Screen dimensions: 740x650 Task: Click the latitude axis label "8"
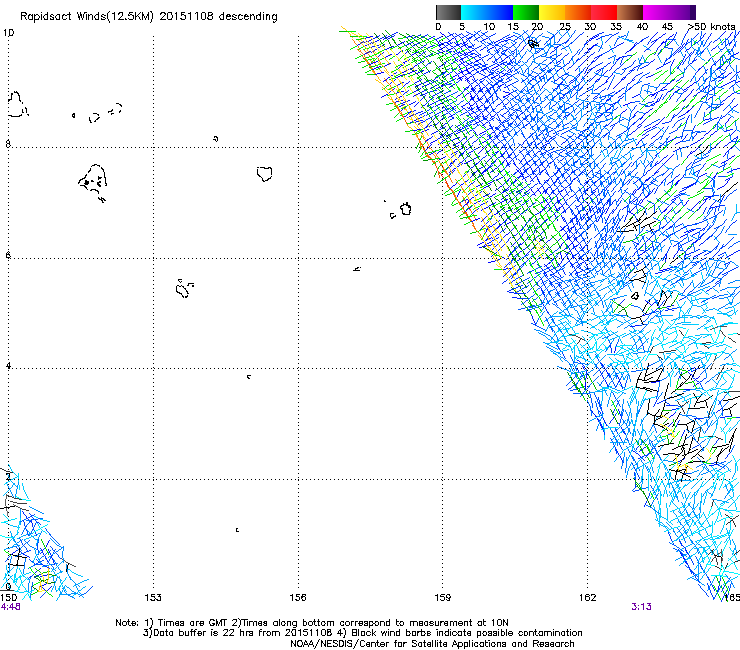point(8,144)
